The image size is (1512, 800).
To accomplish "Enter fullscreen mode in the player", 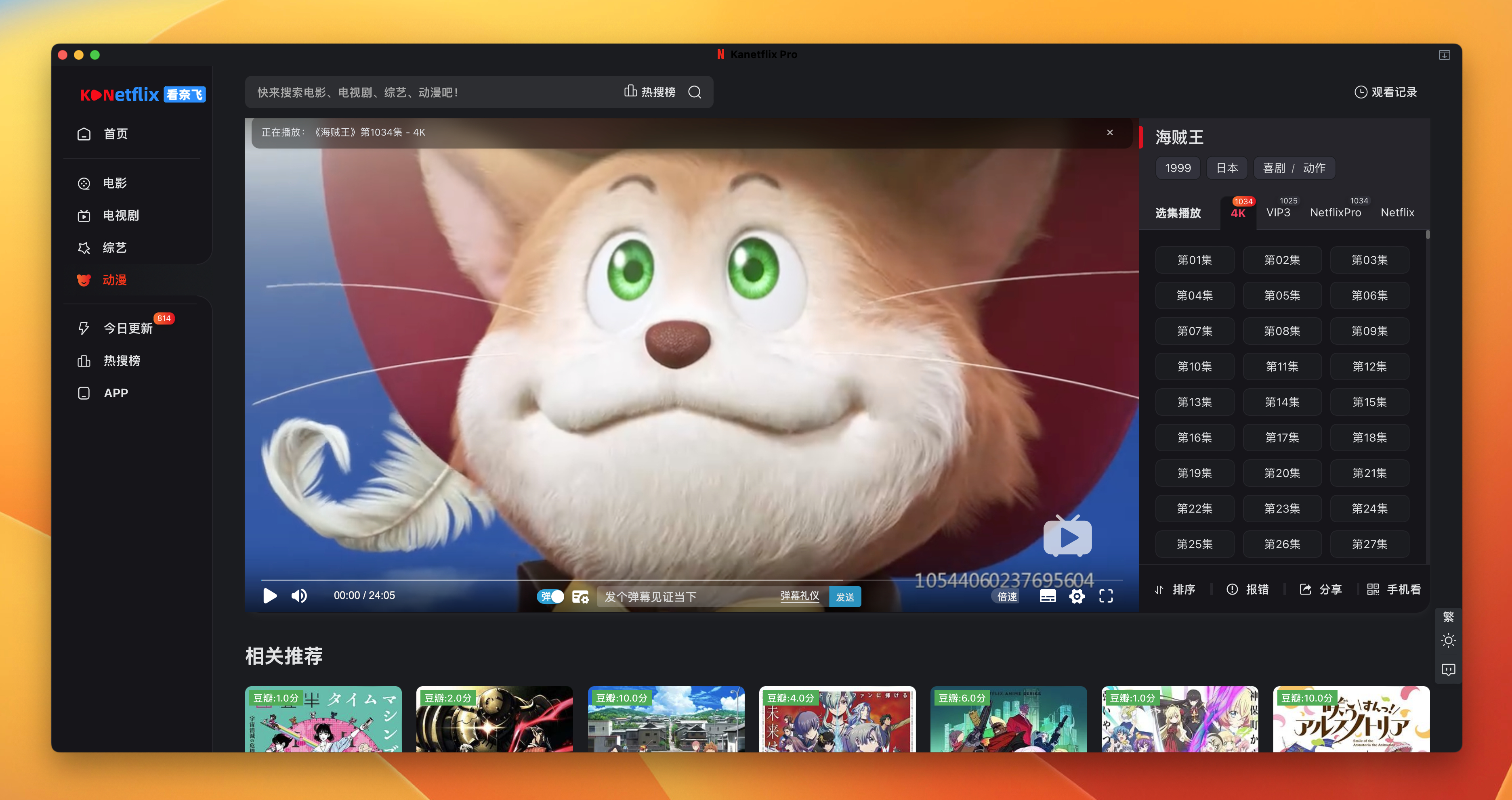I will (x=1106, y=597).
